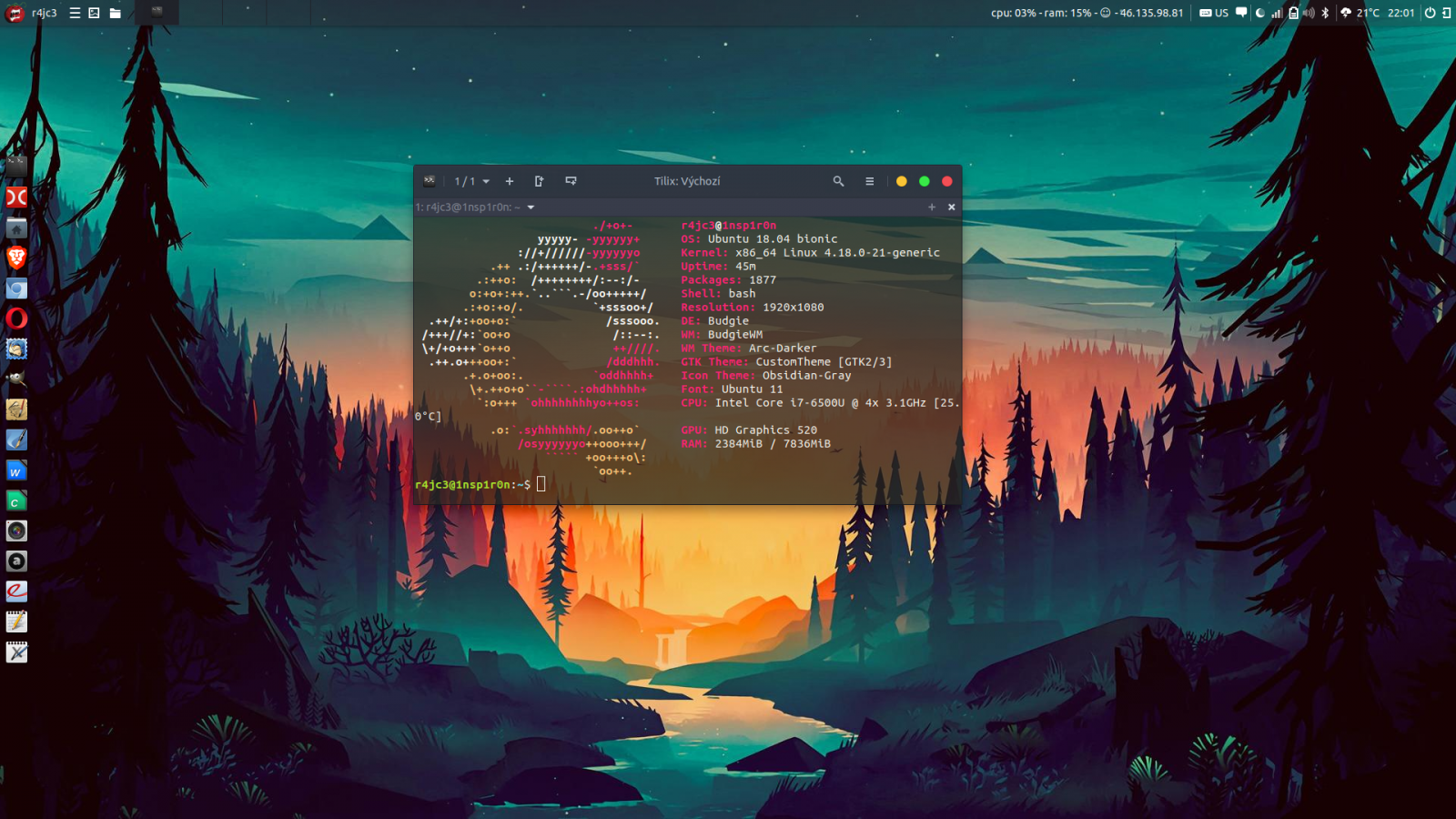Click the terminal prompt cursor
The height and width of the screenshot is (819, 1456).
click(x=541, y=484)
